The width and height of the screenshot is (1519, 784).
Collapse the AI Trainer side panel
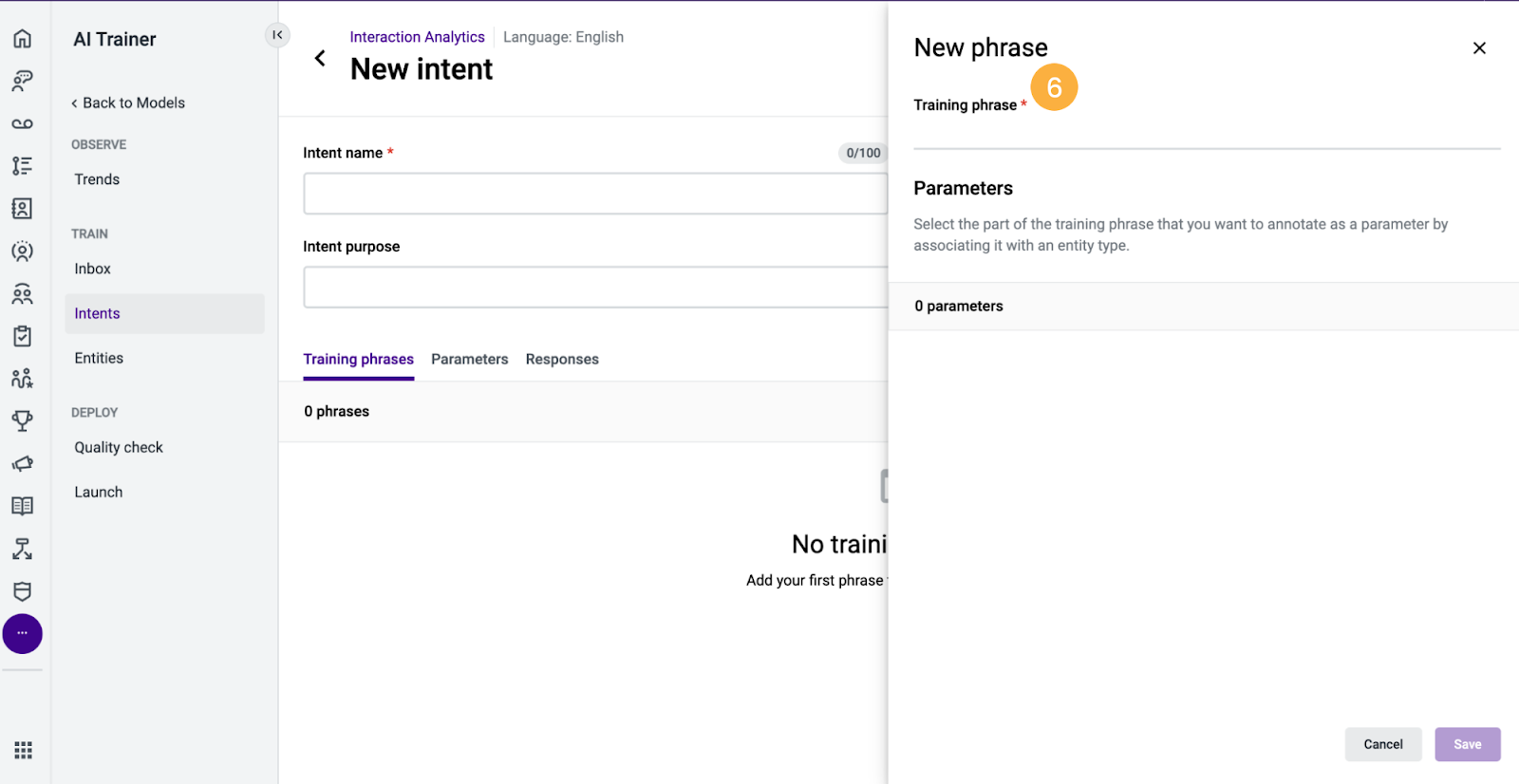[277, 35]
